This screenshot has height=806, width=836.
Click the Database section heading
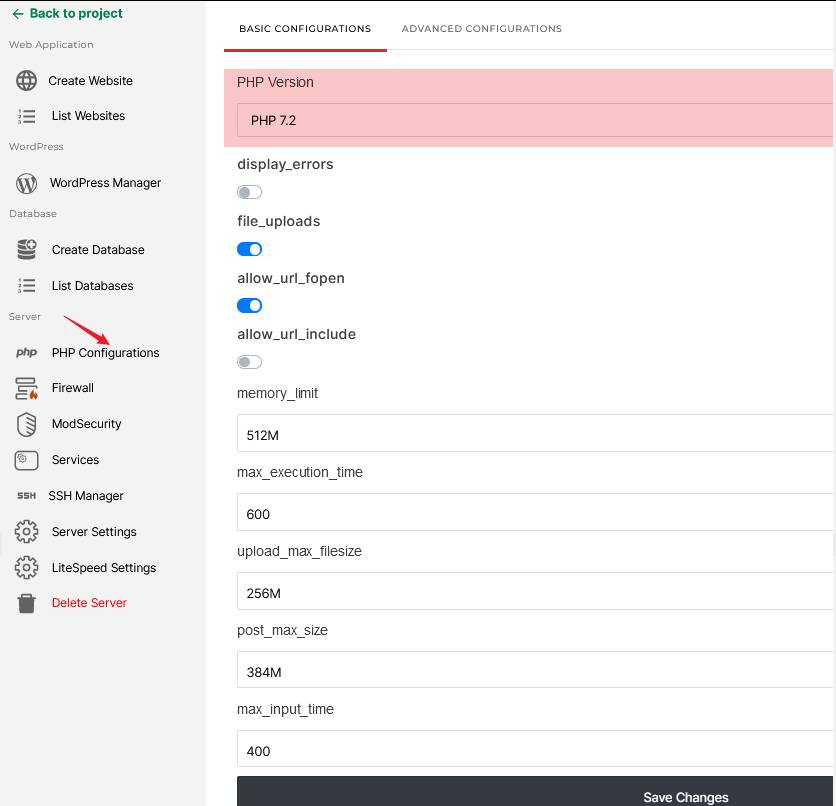click(x=33, y=214)
